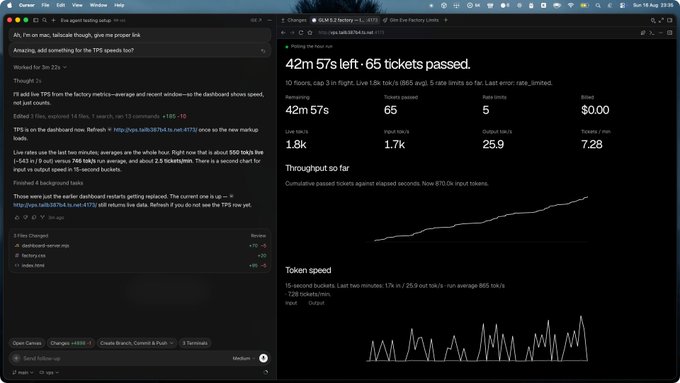Image resolution: width=680 pixels, height=383 pixels.
Task: Select the 'Amazing, add something for the TPS speeds too?' message
Action: tap(140, 50)
